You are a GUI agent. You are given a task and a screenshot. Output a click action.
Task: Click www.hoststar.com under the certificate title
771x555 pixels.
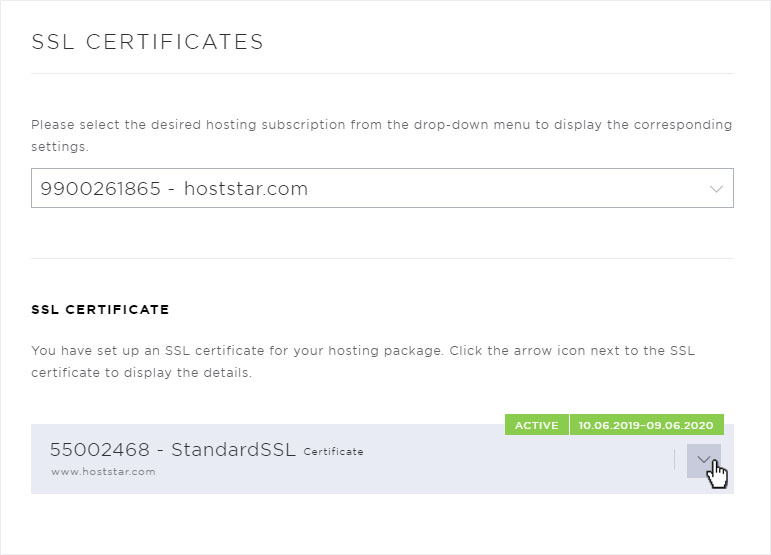click(x=103, y=472)
